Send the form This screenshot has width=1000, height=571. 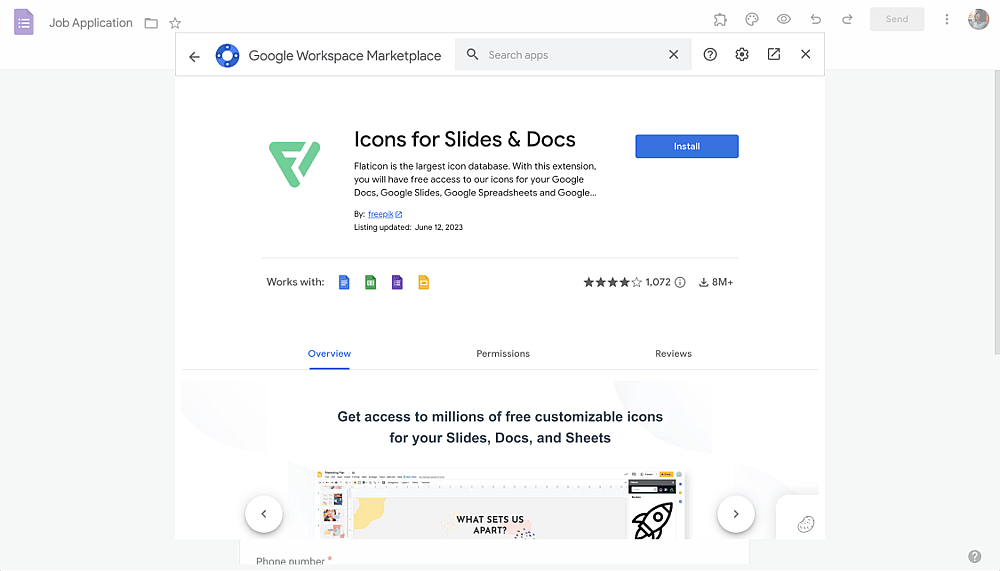point(897,19)
